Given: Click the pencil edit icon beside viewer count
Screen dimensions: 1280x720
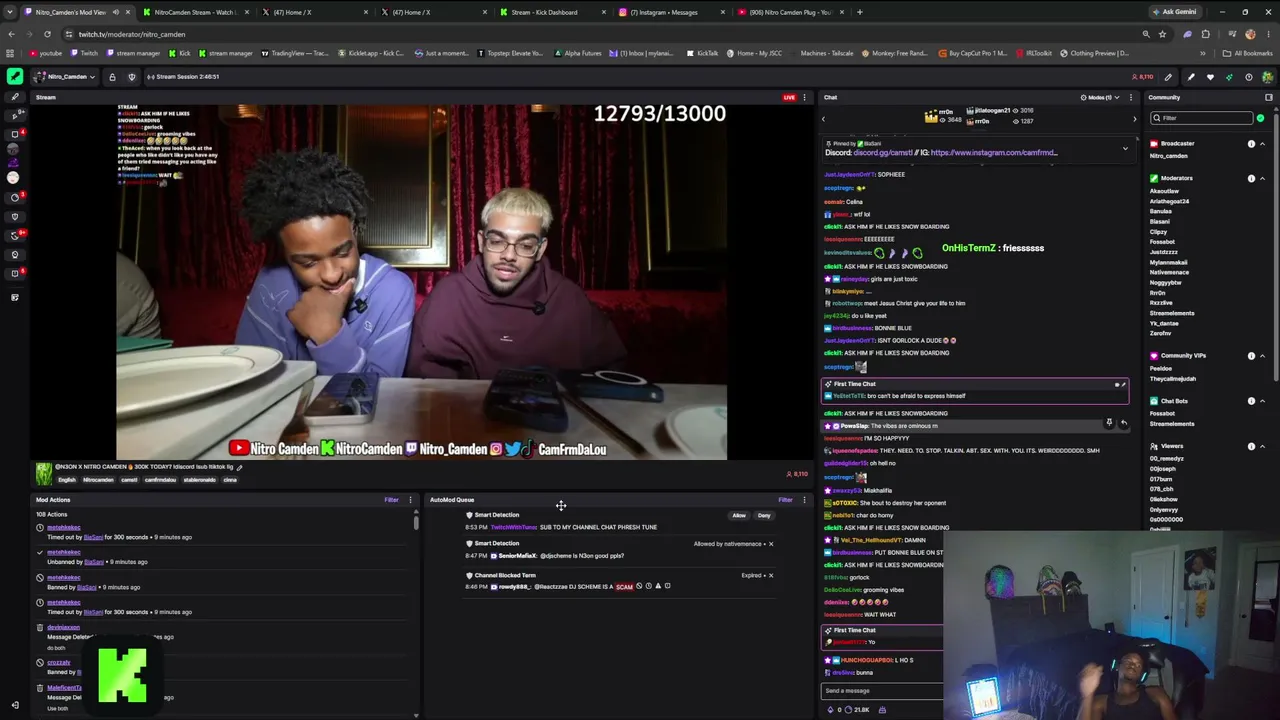Looking at the screenshot, I should point(1168,77).
